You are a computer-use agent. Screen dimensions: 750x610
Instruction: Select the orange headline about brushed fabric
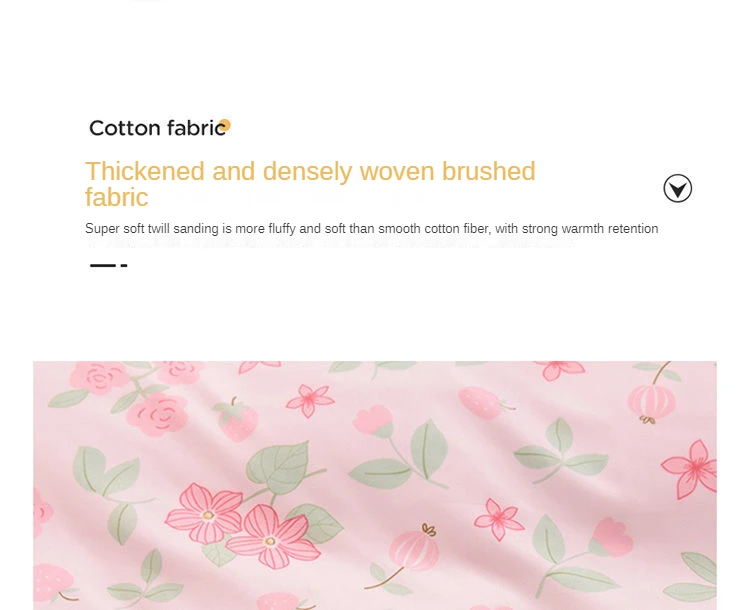tap(310, 184)
